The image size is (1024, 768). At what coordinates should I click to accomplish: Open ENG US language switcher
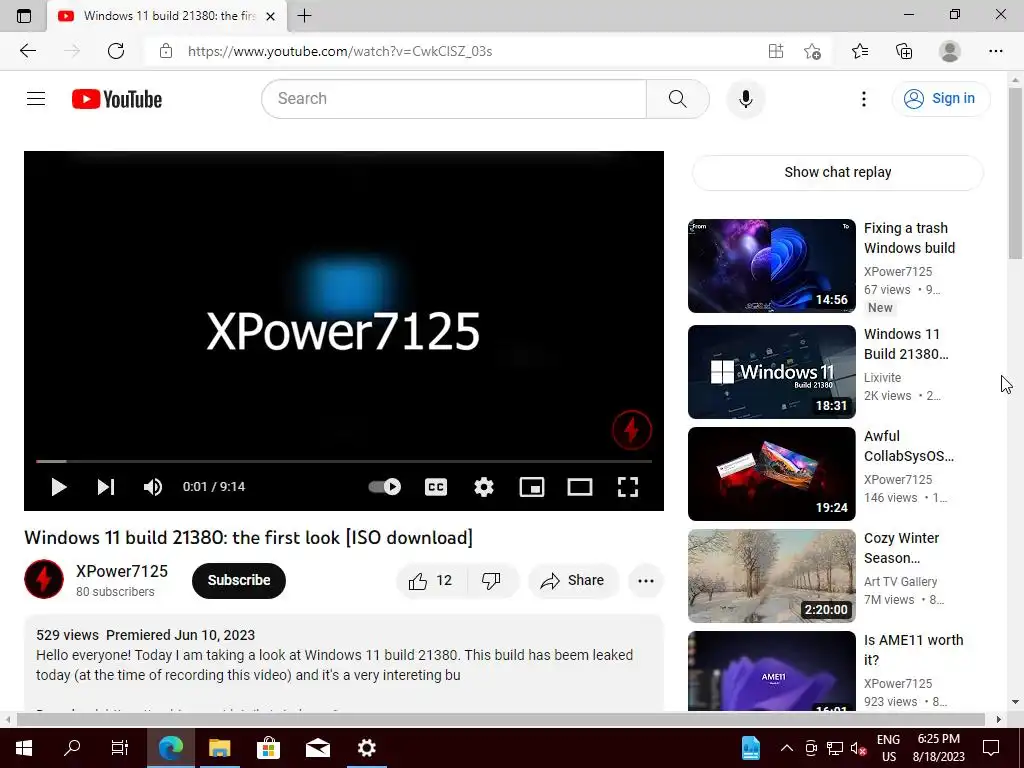(888, 748)
